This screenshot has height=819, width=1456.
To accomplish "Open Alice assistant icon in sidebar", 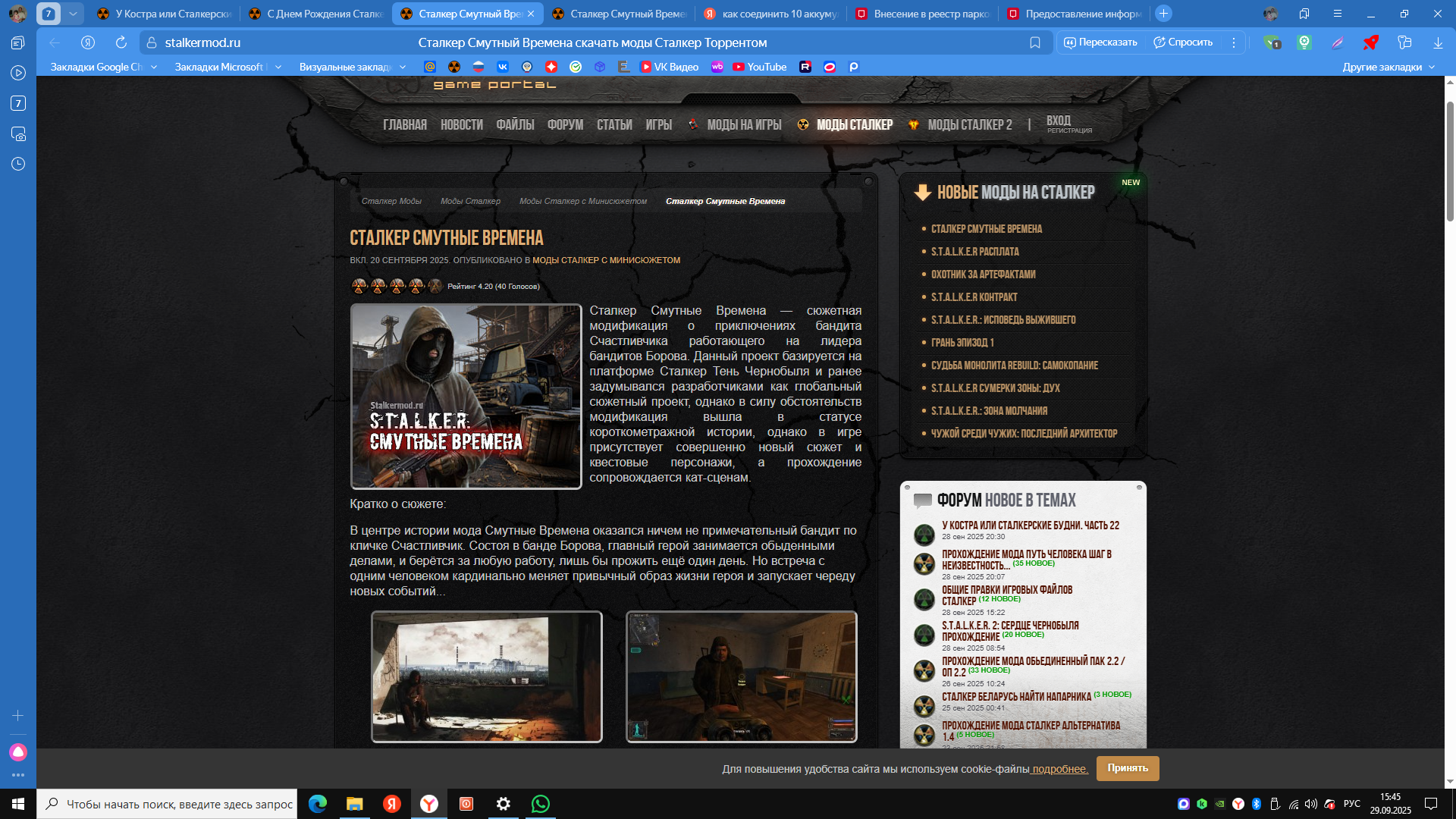I will [x=18, y=752].
